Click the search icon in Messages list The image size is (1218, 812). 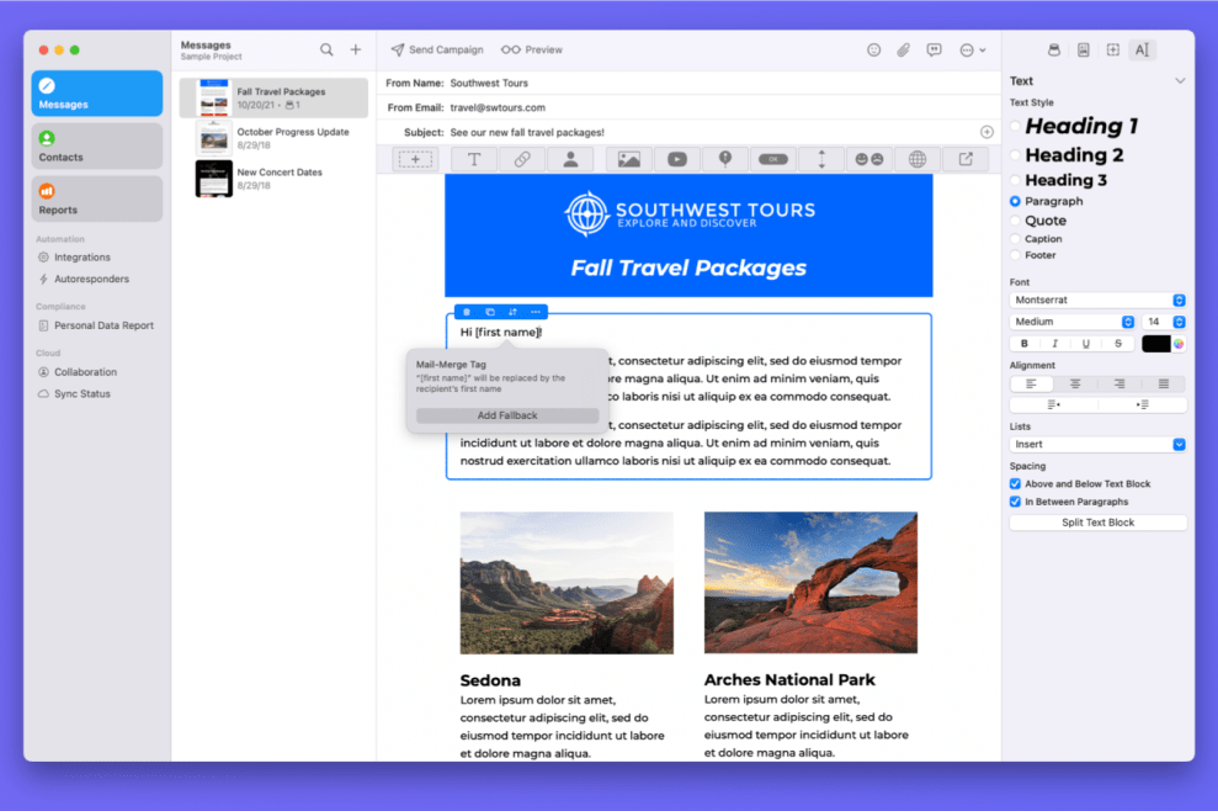click(x=327, y=49)
